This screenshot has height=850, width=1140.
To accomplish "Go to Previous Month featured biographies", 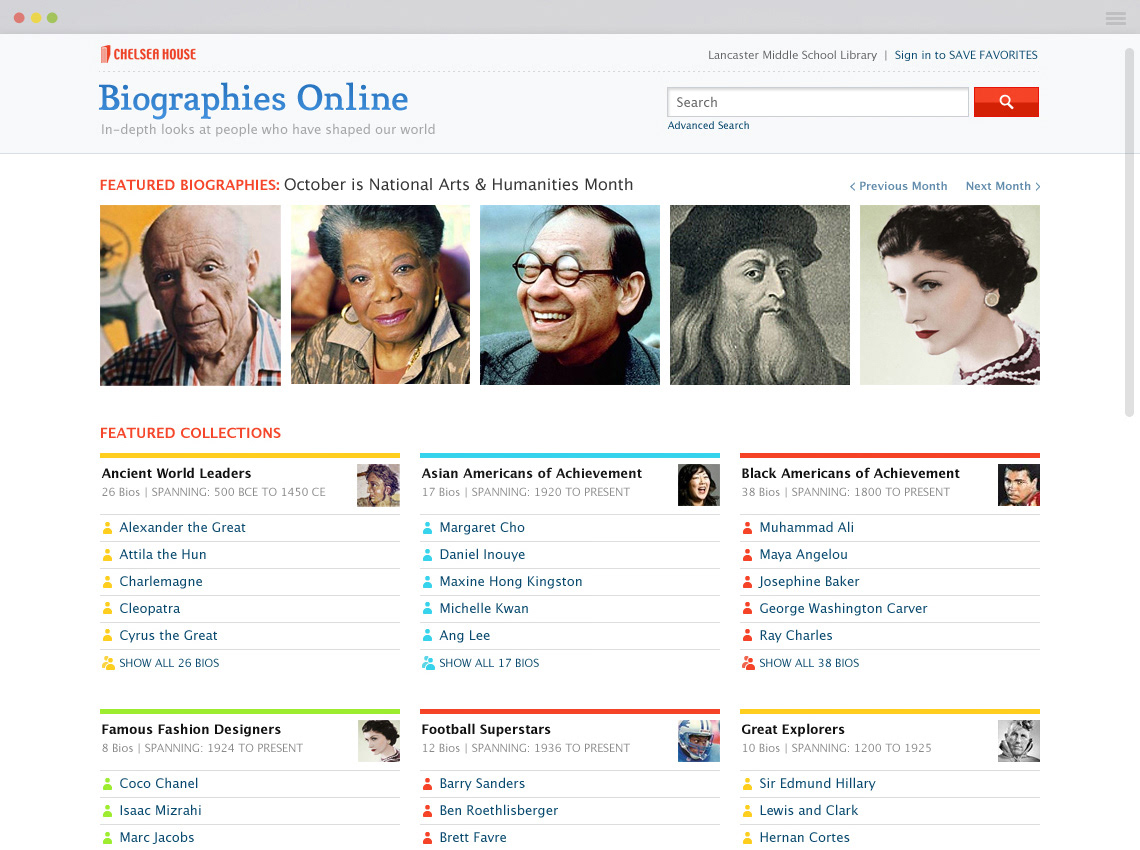I will (x=899, y=186).
